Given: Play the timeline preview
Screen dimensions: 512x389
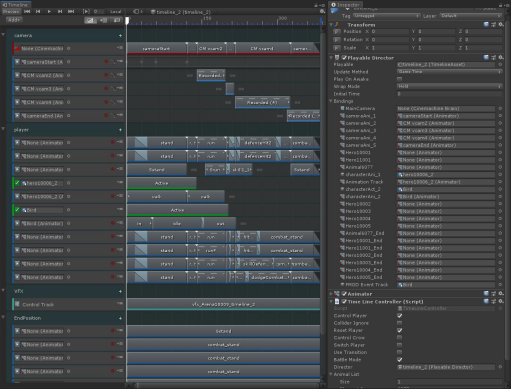Looking at the screenshot, I should point(49,12).
